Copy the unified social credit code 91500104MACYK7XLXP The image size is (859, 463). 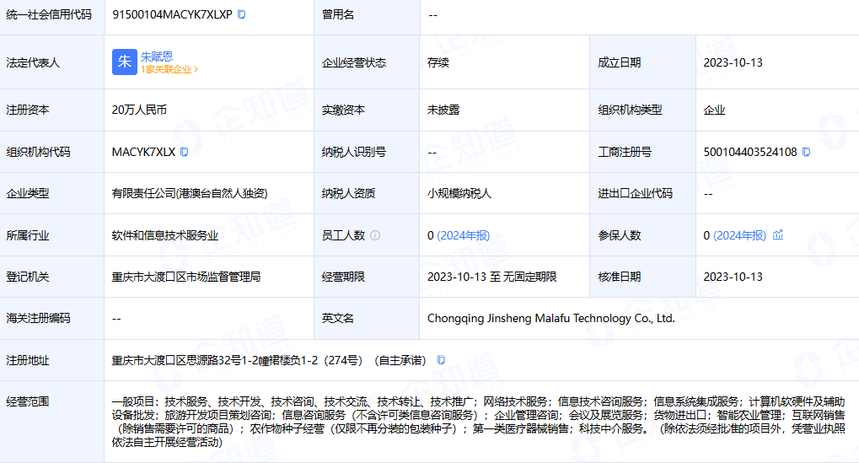click(242, 15)
